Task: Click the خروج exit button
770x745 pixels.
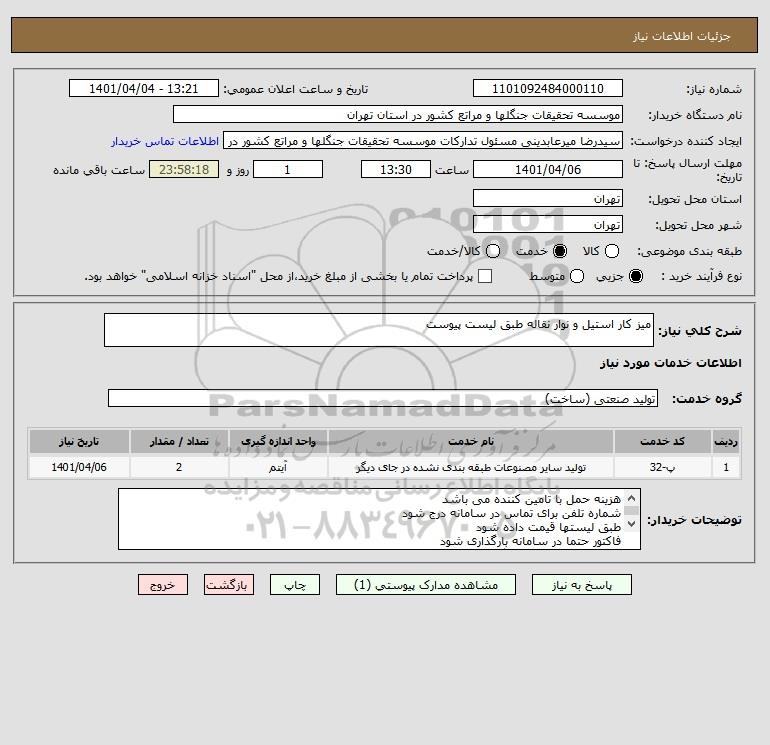Action: tap(163, 585)
